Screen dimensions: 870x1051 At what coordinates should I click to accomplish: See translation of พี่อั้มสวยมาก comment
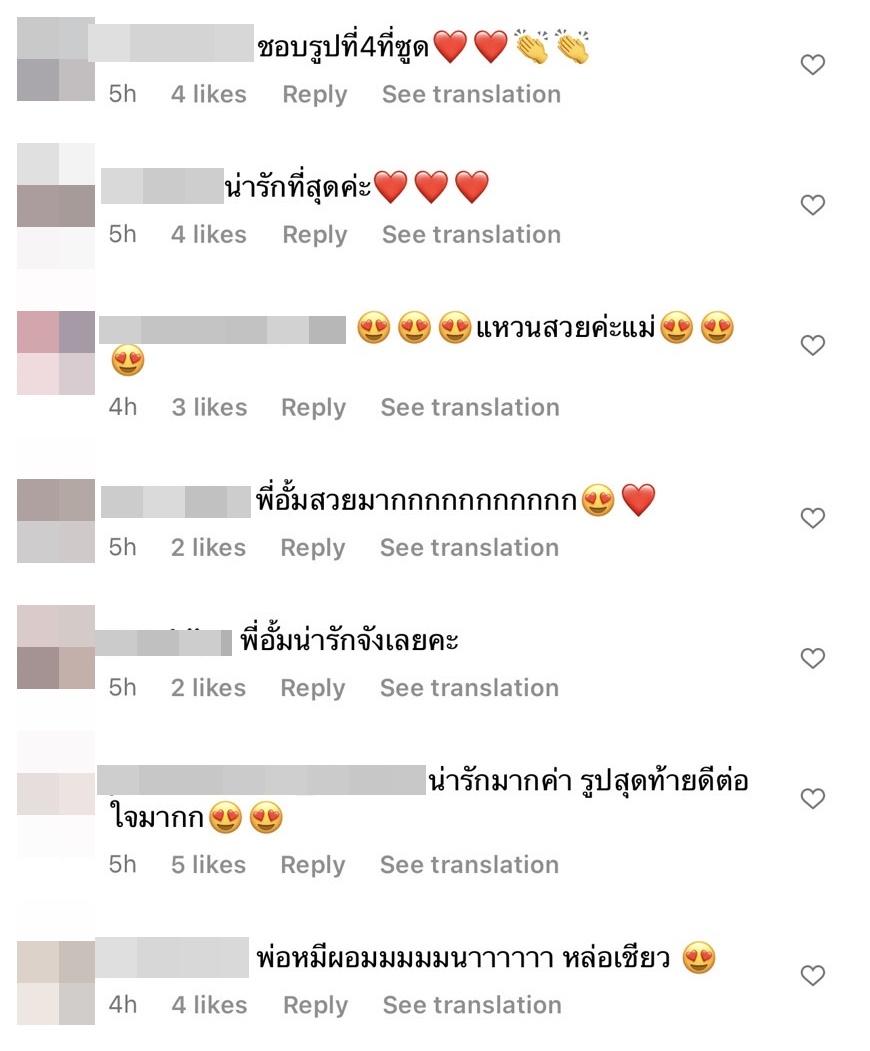(x=469, y=548)
